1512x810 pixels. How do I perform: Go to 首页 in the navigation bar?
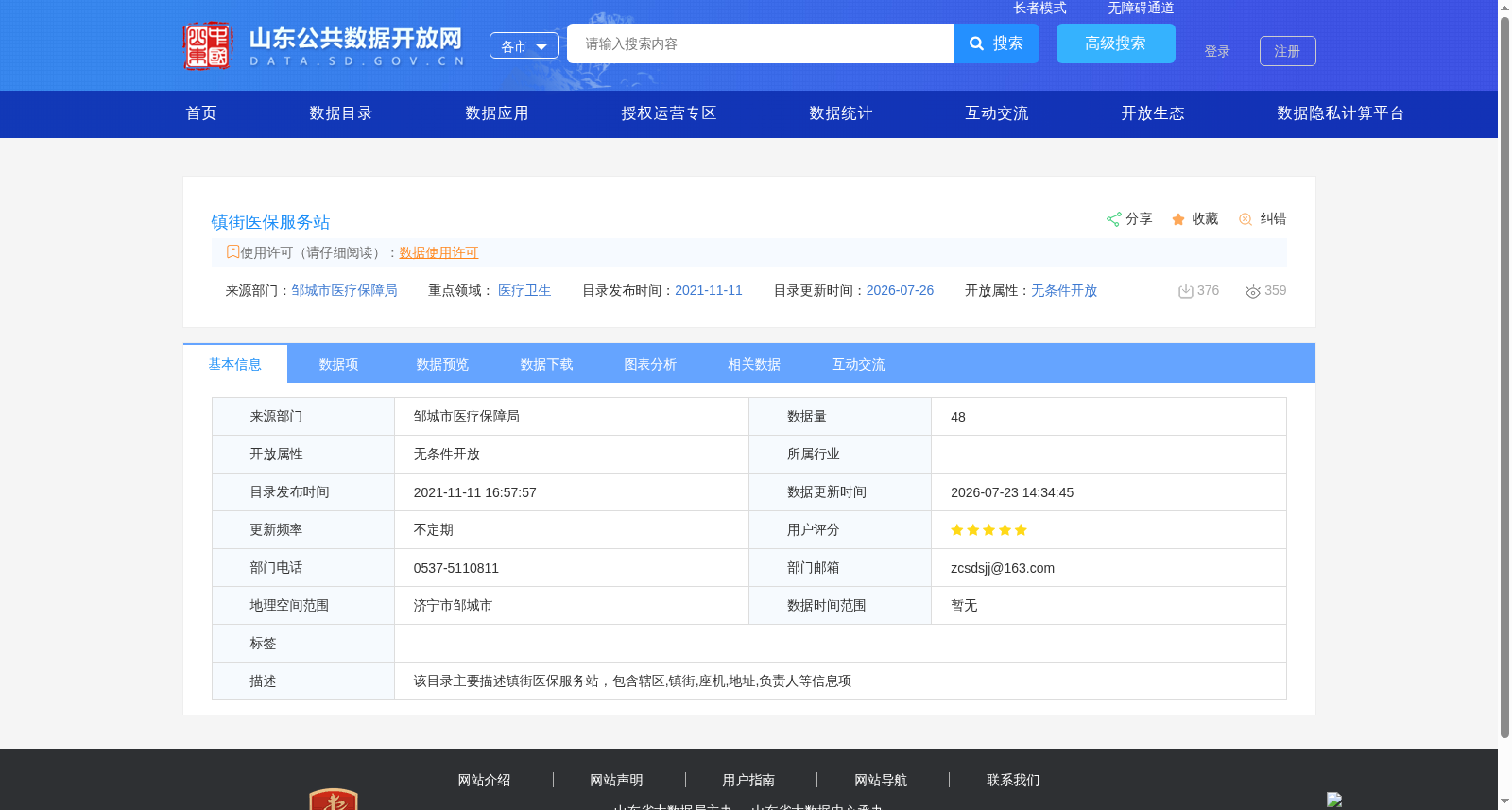(201, 113)
